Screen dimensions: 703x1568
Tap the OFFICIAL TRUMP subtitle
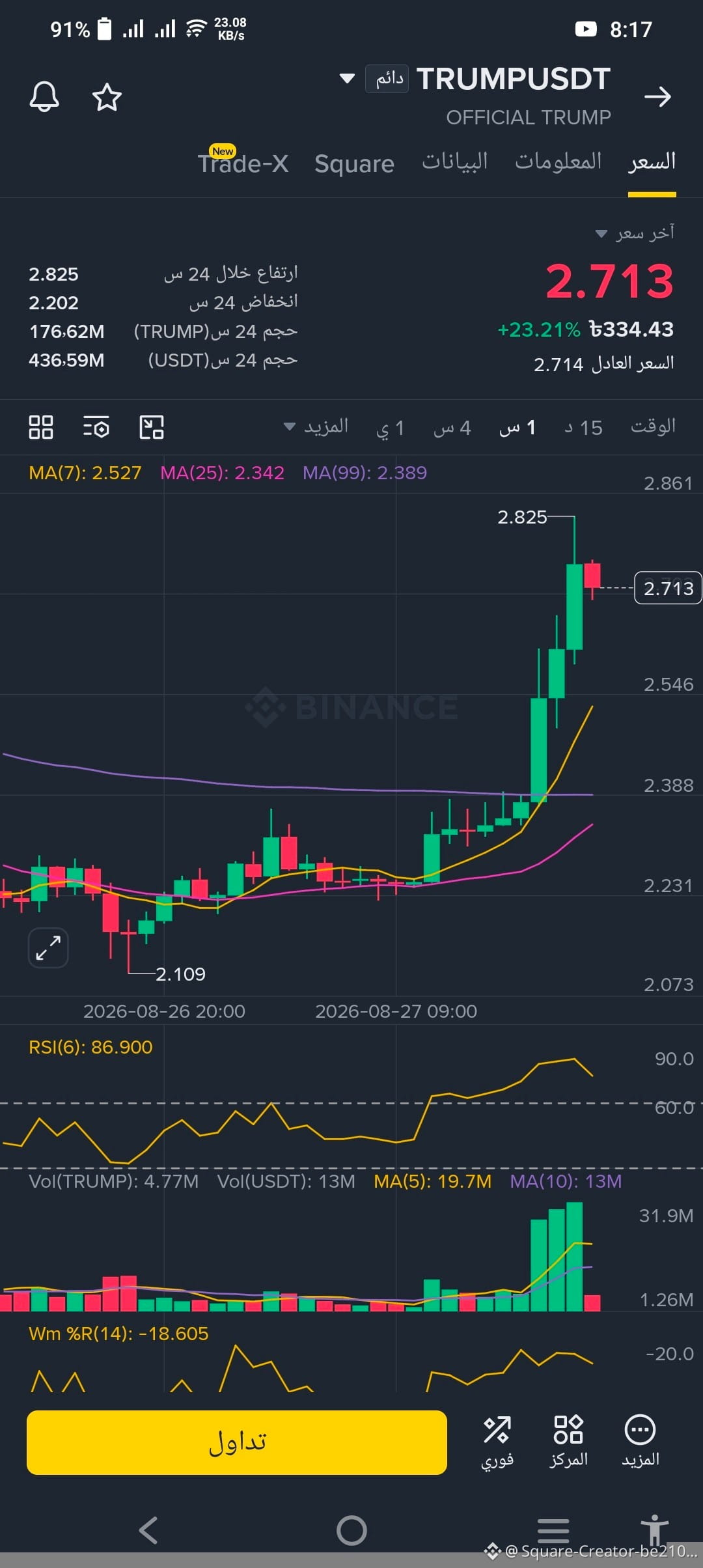(x=529, y=117)
